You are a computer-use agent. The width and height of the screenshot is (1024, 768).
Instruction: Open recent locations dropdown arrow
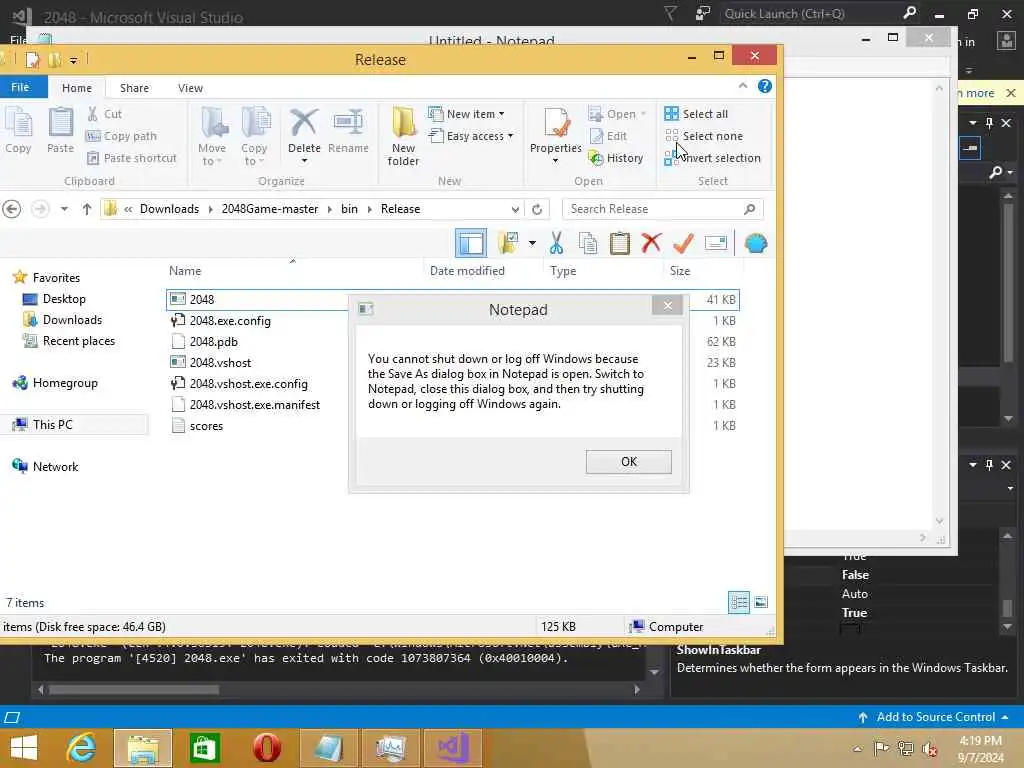coord(64,209)
